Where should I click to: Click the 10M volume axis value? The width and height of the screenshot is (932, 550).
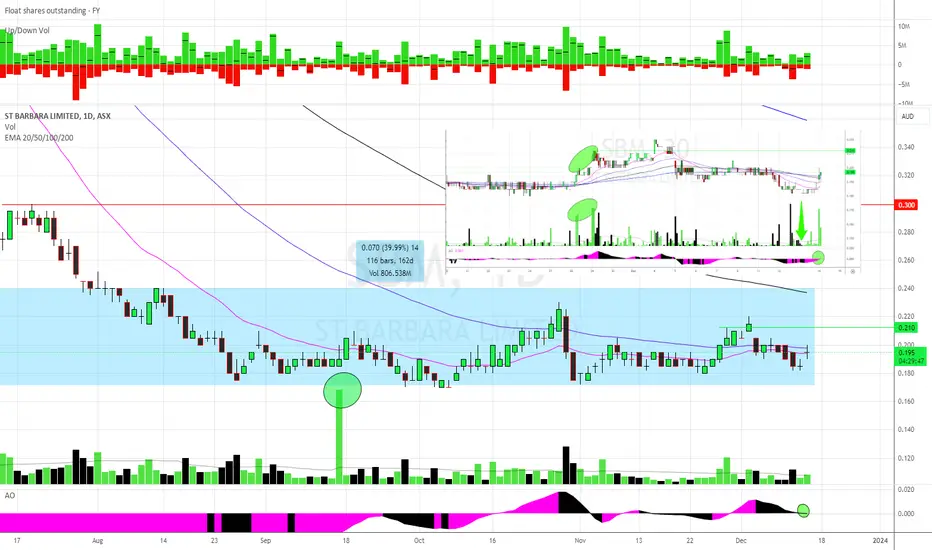pos(904,26)
